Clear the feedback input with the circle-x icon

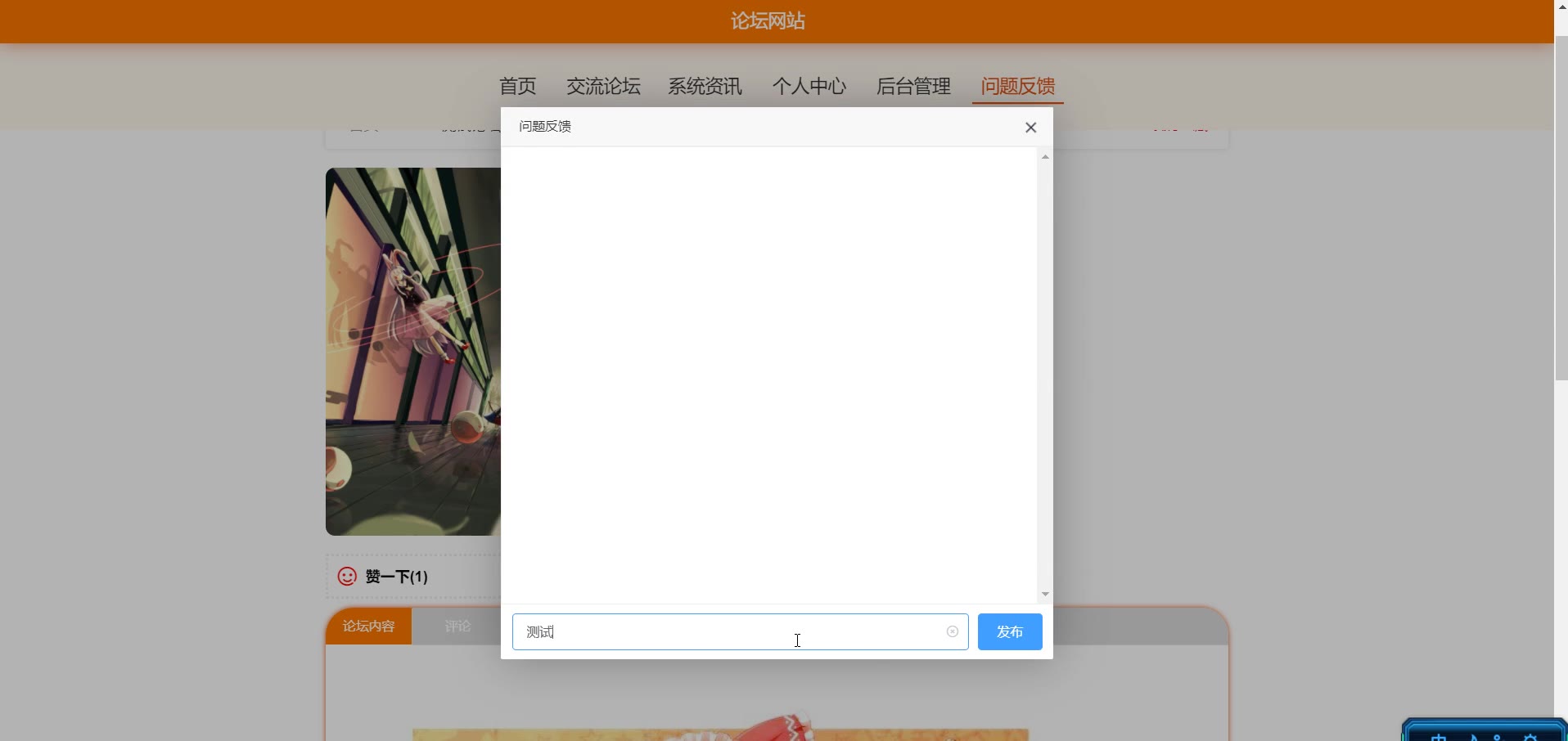pos(953,631)
